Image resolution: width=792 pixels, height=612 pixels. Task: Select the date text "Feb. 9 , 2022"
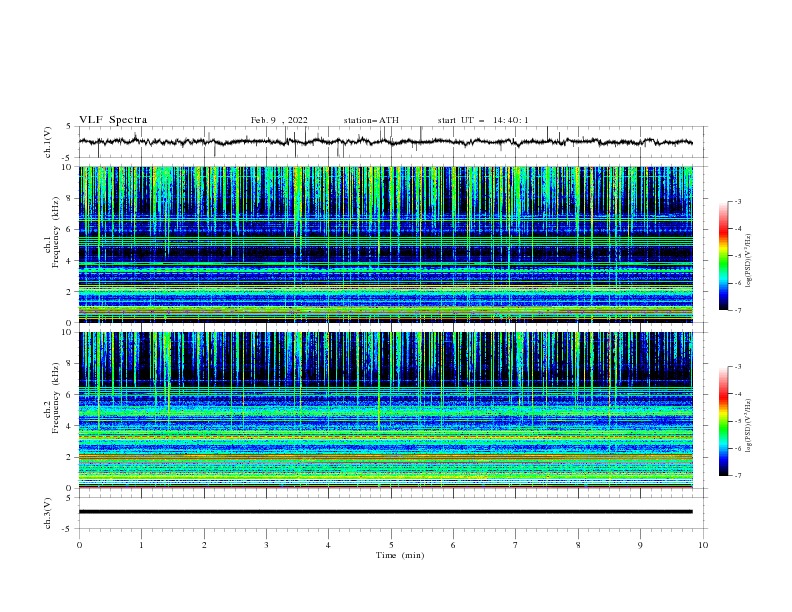click(279, 120)
